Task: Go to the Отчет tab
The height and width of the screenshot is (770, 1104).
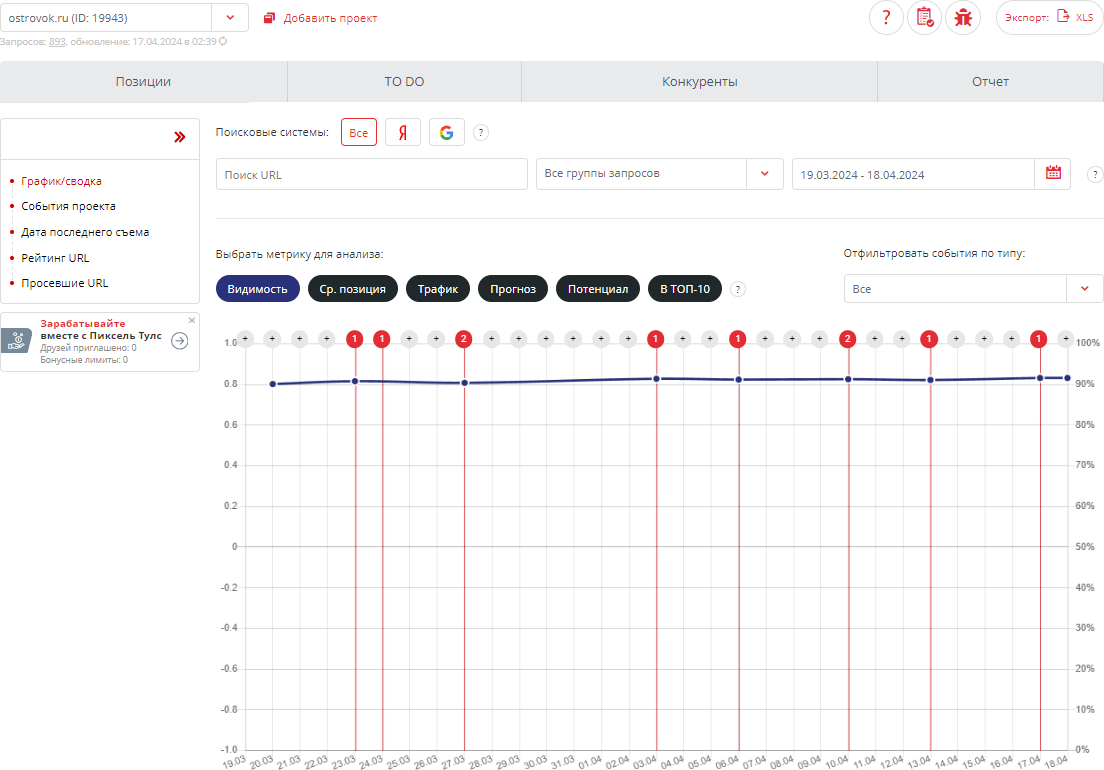Action: point(990,82)
